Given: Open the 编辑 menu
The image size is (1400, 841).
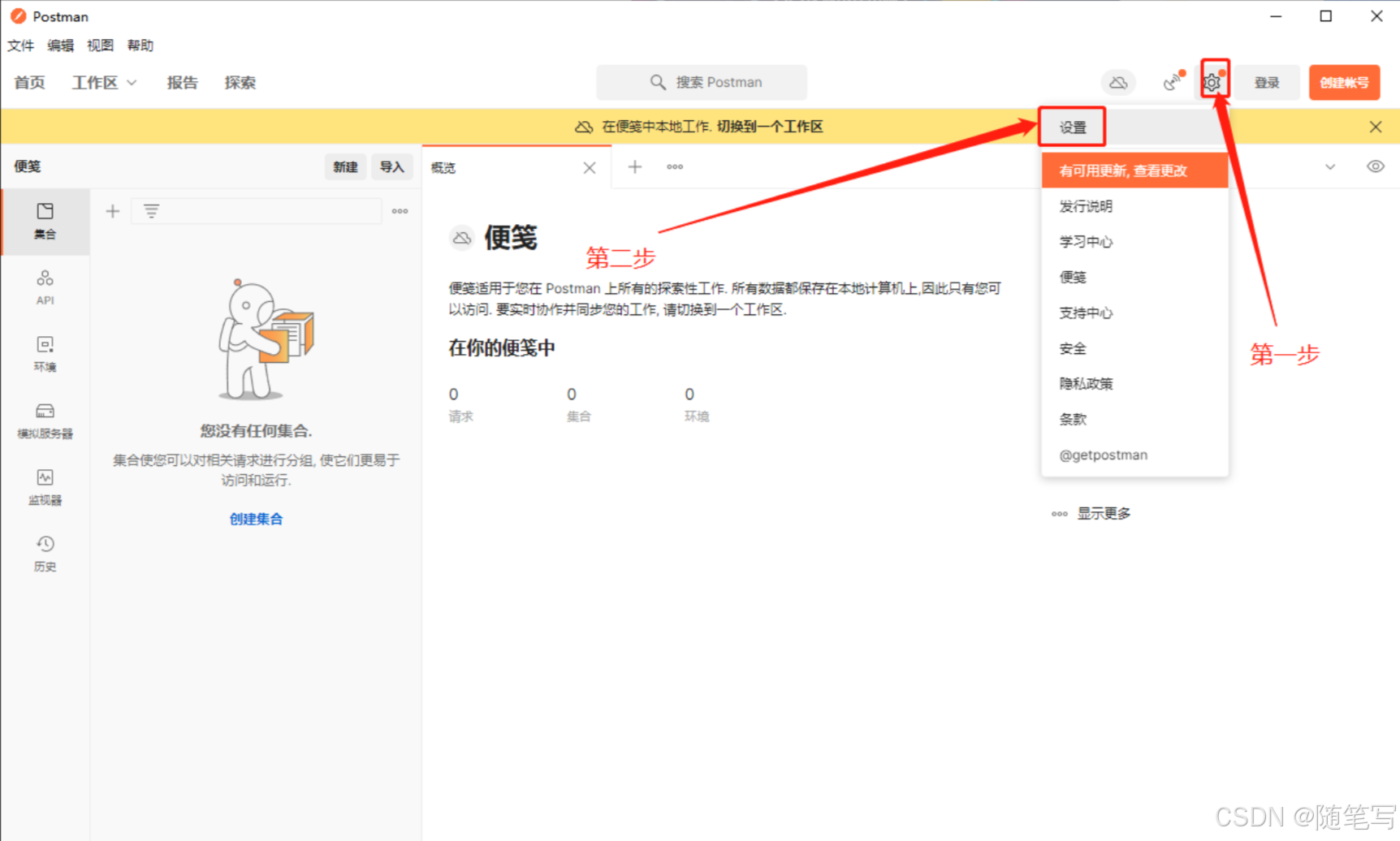Looking at the screenshot, I should [x=60, y=45].
